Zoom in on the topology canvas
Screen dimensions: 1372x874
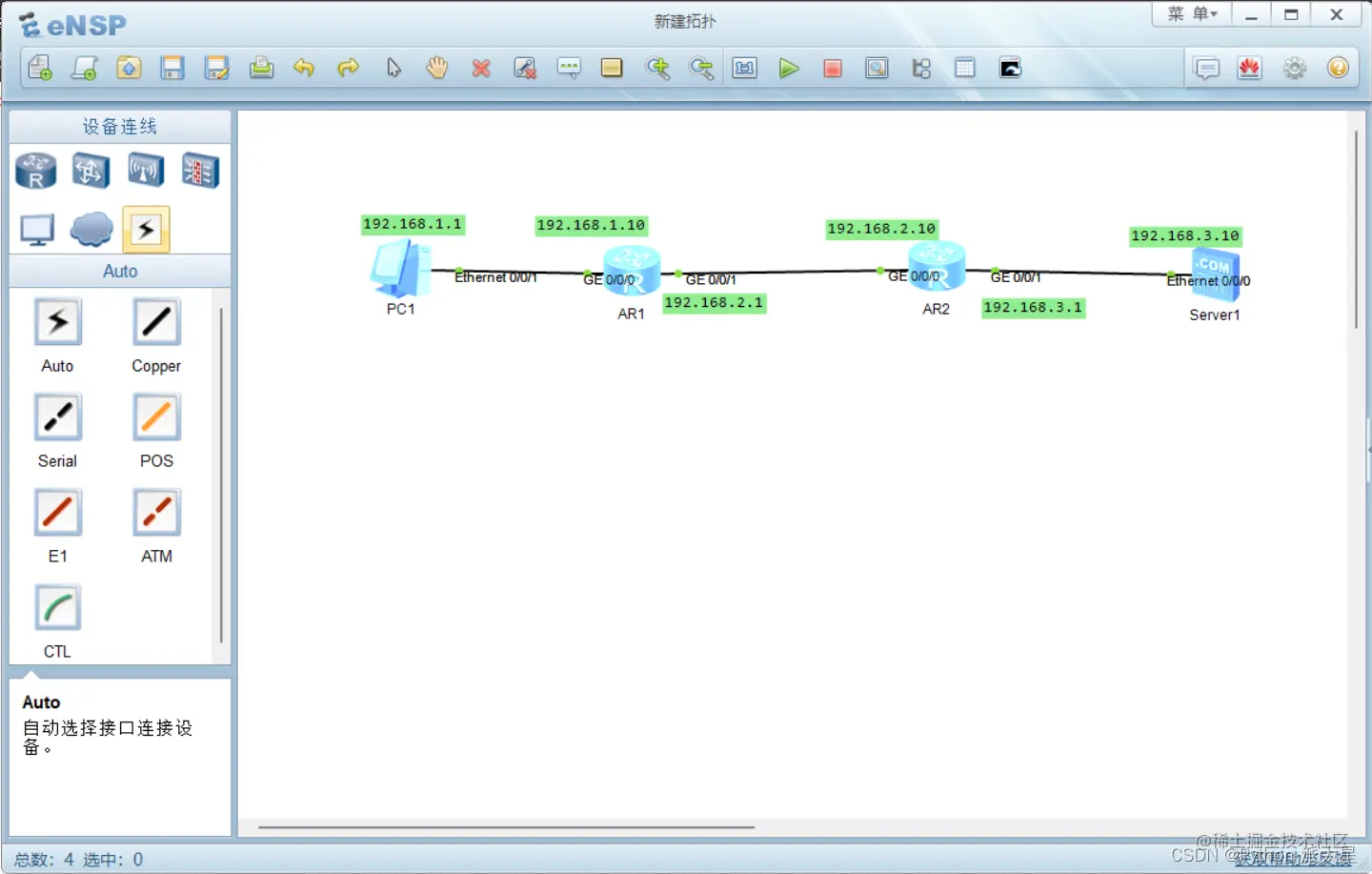tap(657, 68)
